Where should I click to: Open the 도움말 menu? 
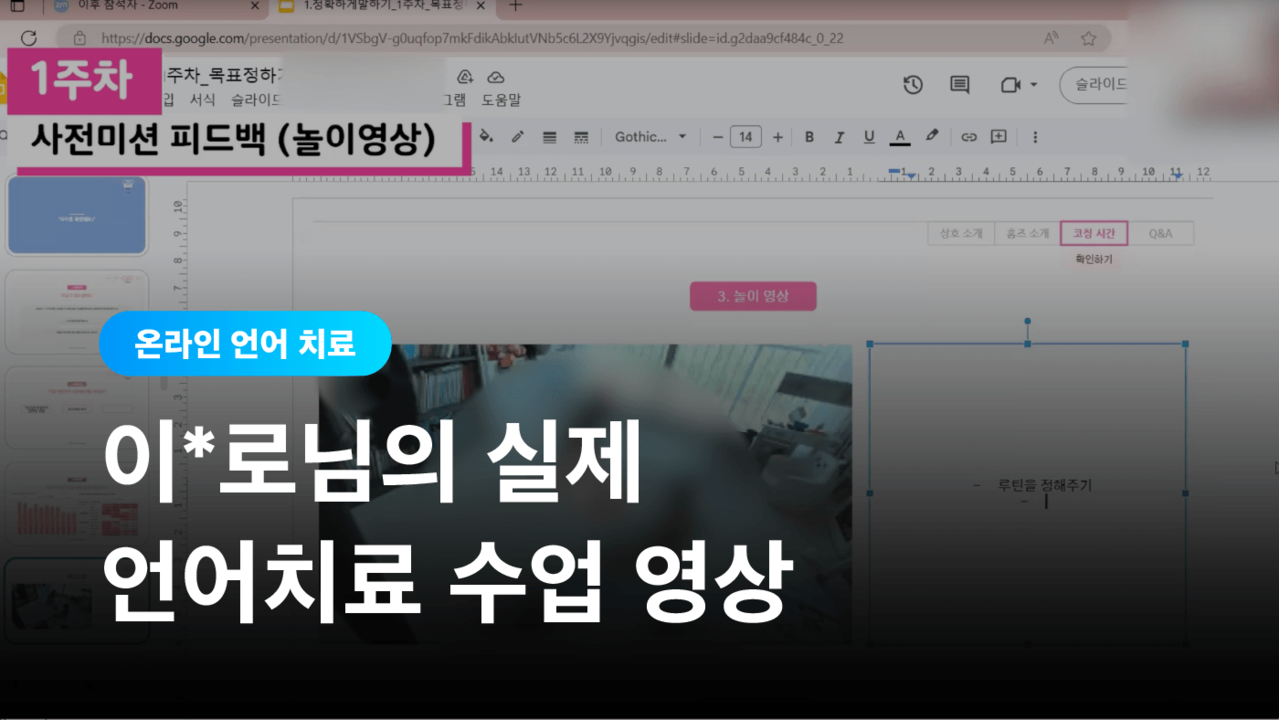(501, 100)
